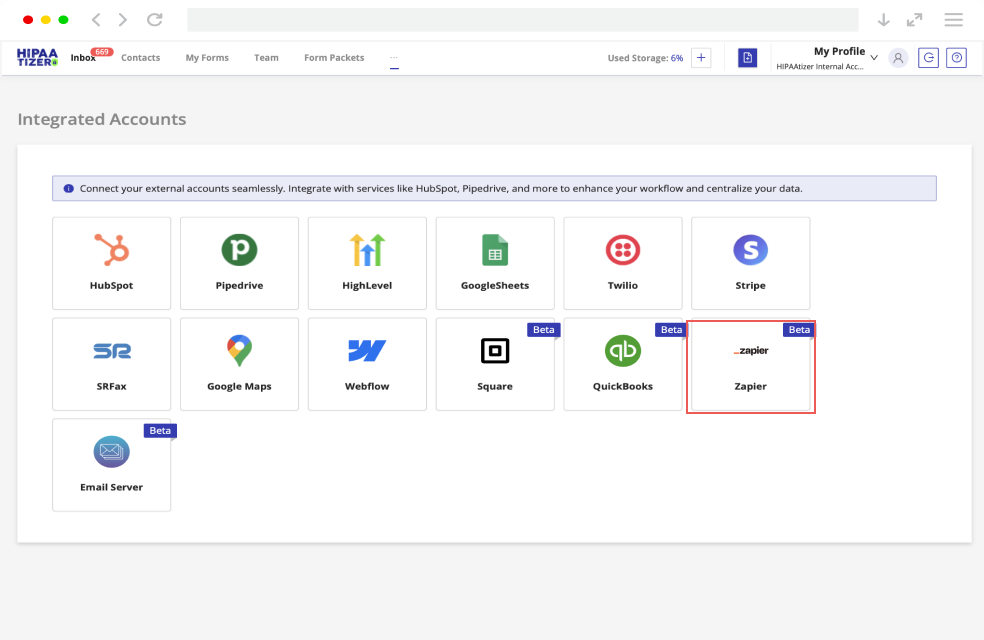Open the user avatar icon
The height and width of the screenshot is (640, 984).
pyautogui.click(x=898, y=58)
